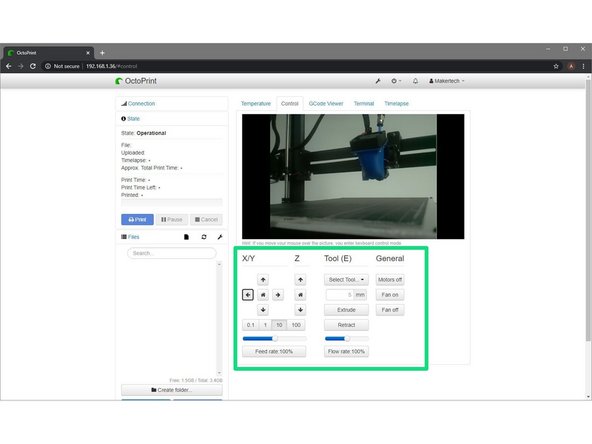
Task: Open Makertech user menu
Action: [447, 81]
